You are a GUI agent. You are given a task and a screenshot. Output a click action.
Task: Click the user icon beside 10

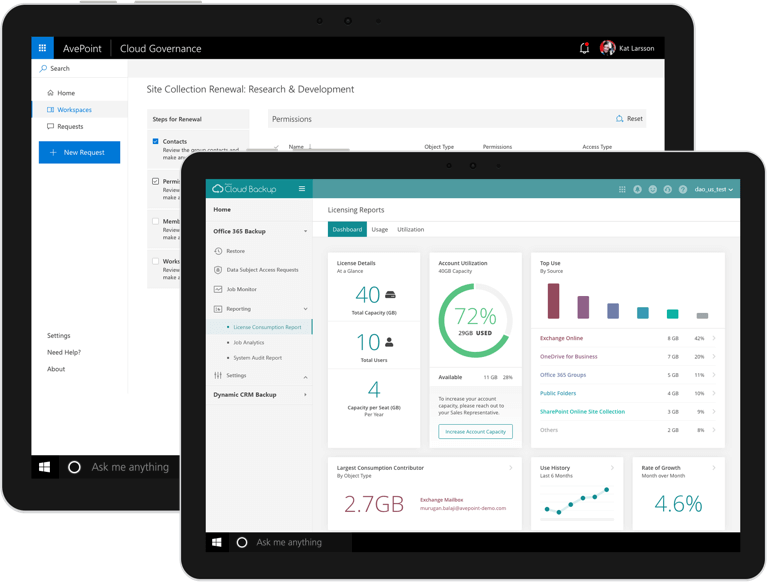tap(389, 342)
